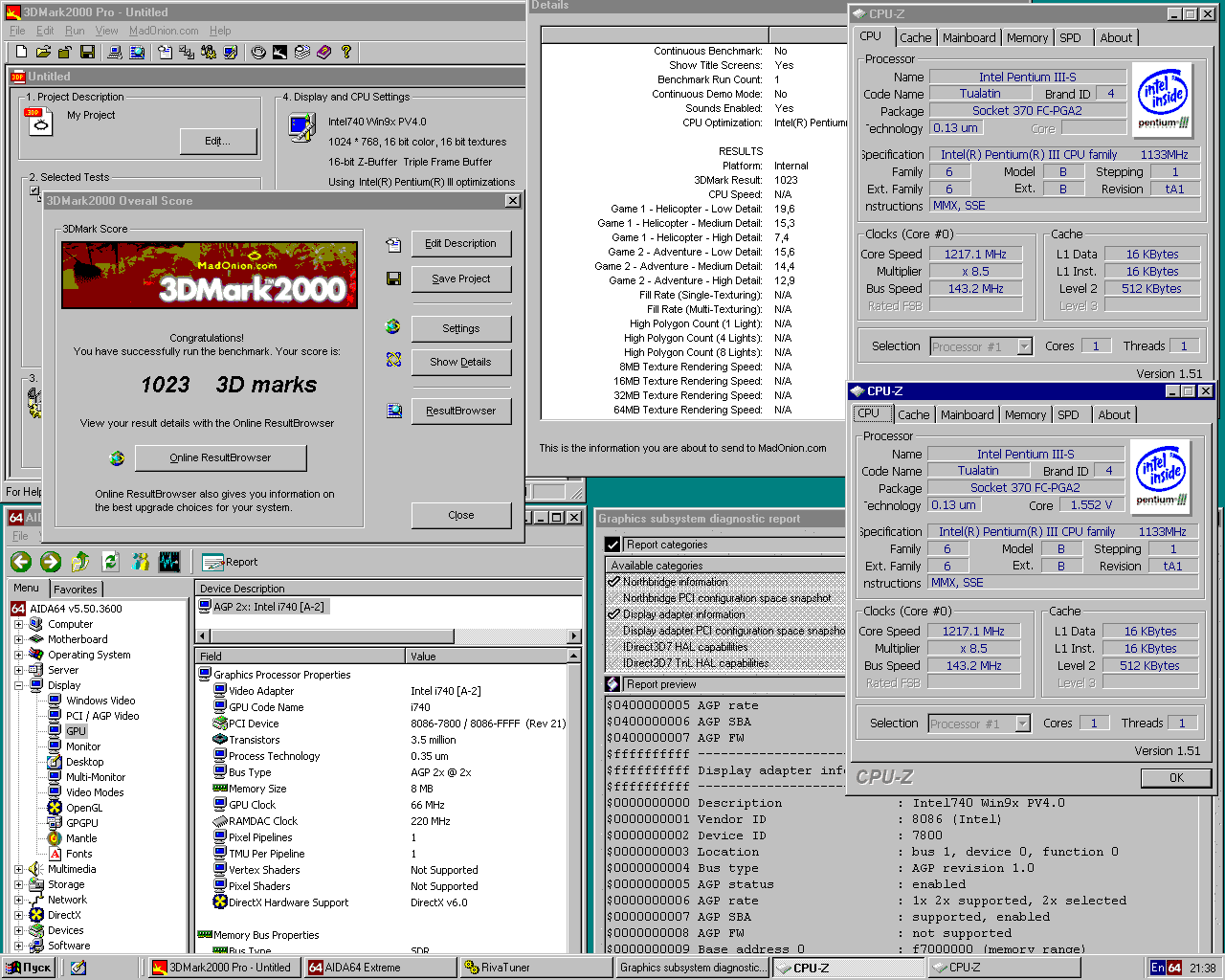Screen dimensions: 1225x980
Task: Check Northbridge PCI configuration space snapshot
Action: coord(614,598)
